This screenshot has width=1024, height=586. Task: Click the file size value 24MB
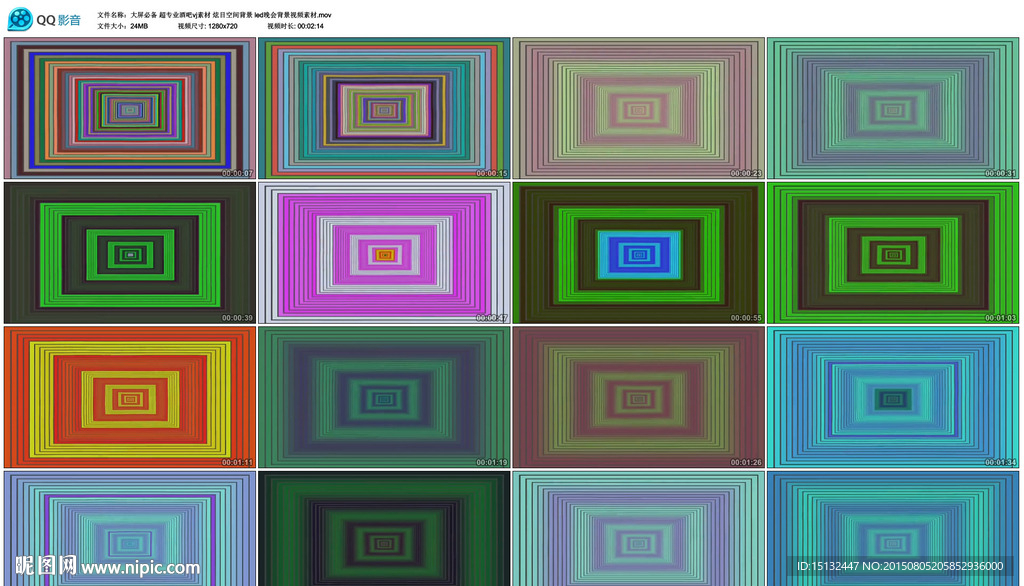pos(139,26)
